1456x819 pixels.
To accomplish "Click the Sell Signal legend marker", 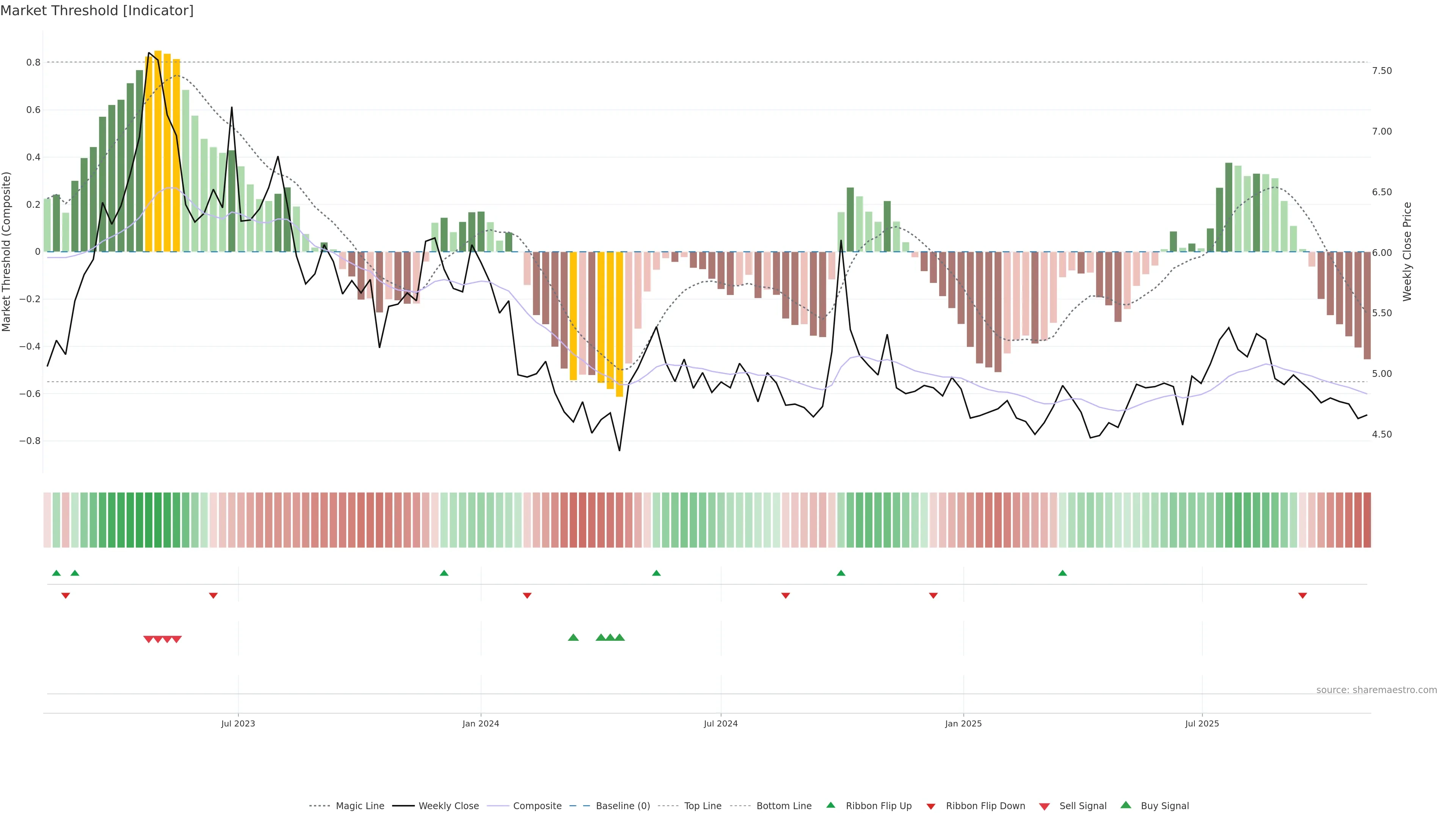I will pyautogui.click(x=1044, y=806).
